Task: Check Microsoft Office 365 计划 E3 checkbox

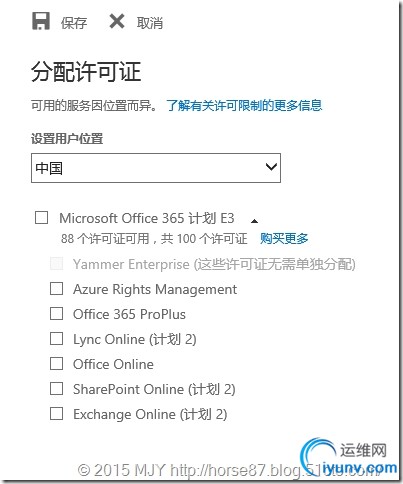Action: [x=42, y=218]
